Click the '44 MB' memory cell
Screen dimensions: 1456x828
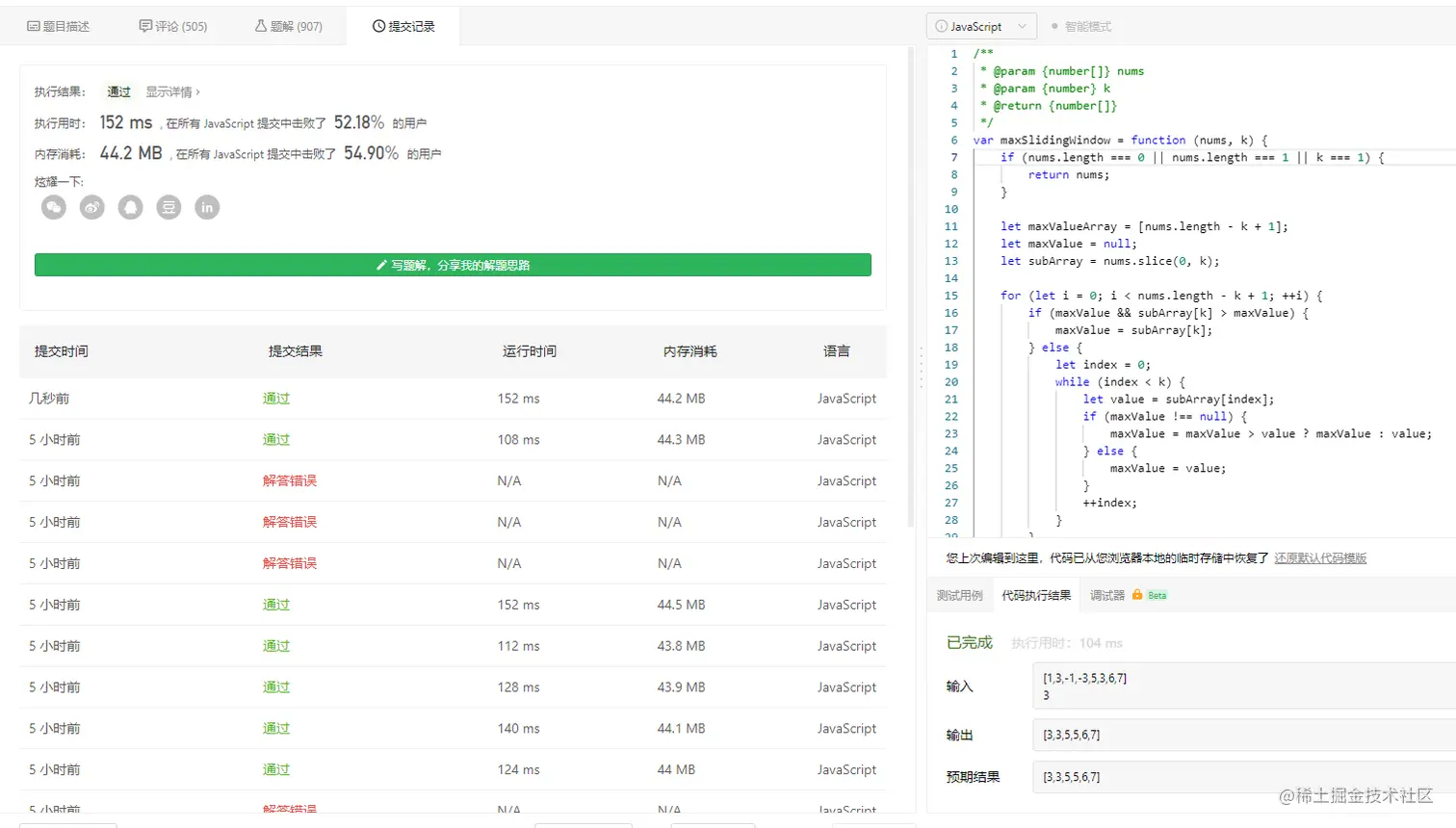(x=676, y=770)
